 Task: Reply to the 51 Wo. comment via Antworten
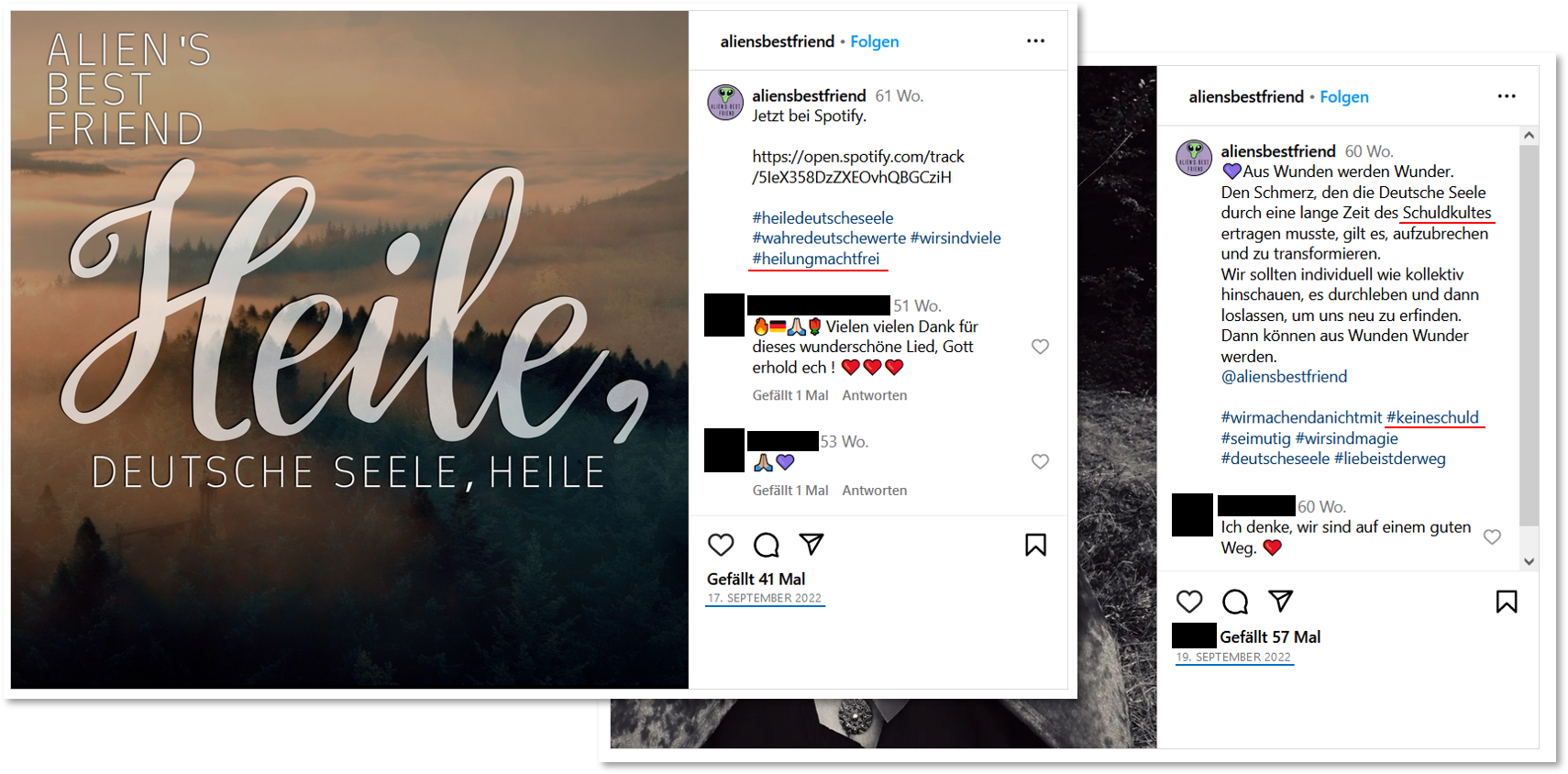[874, 395]
